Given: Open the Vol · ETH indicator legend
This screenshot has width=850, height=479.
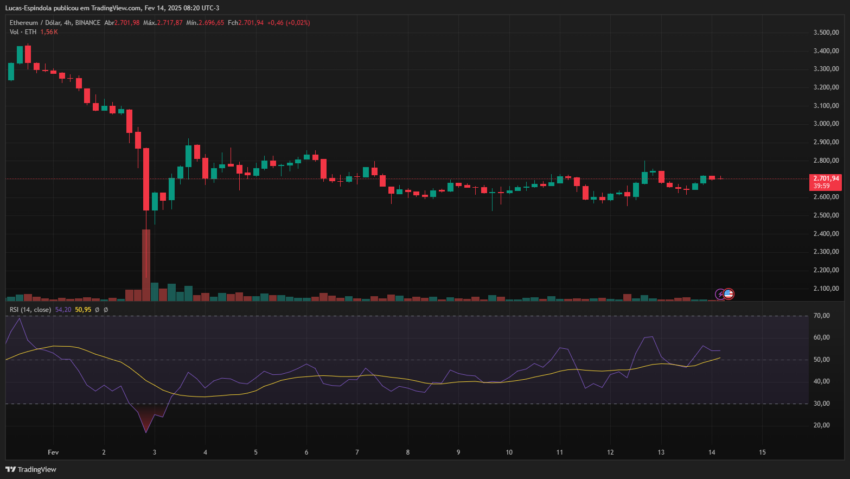Looking at the screenshot, I should (x=23, y=32).
